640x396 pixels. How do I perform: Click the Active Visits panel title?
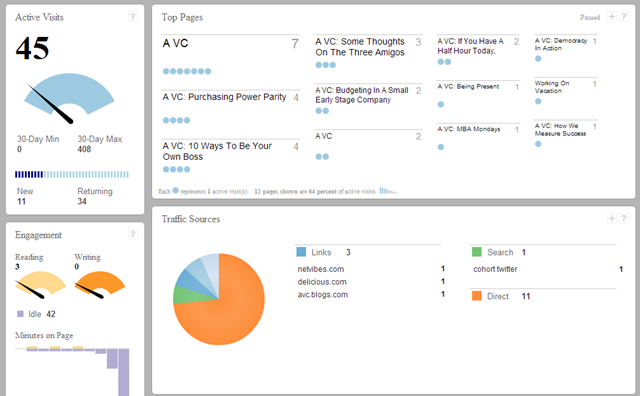tap(39, 17)
